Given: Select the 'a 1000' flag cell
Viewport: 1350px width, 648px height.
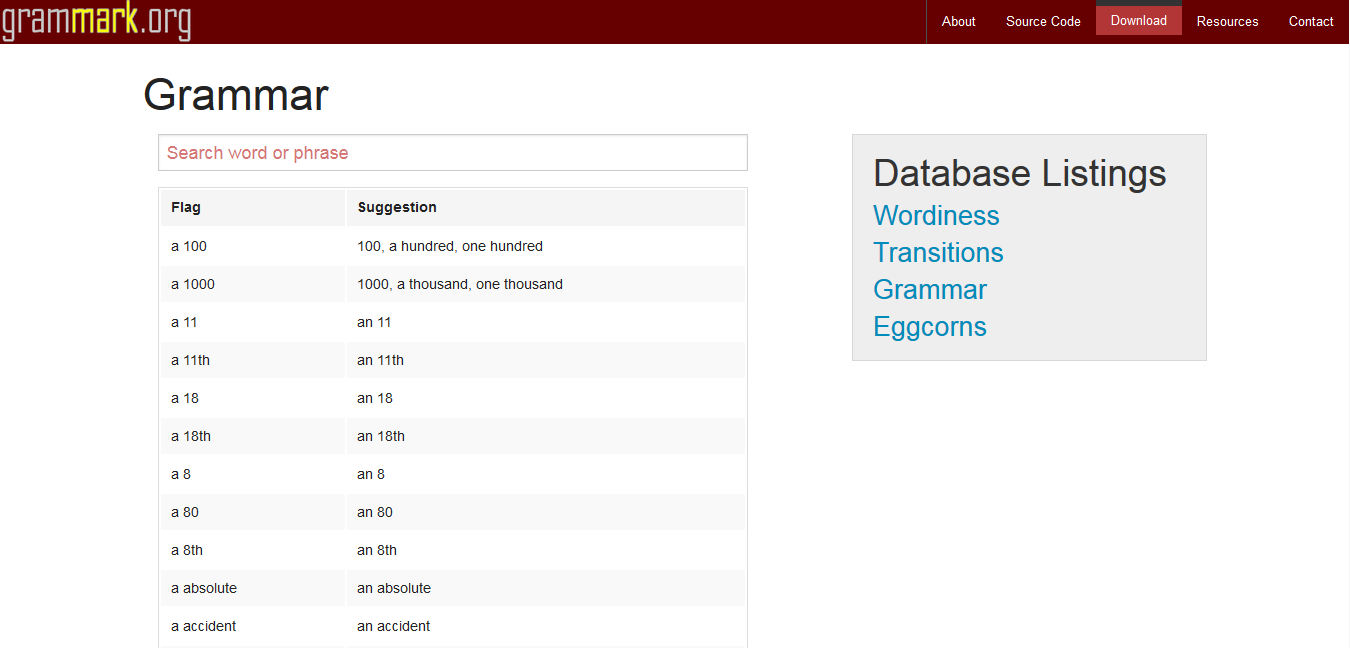Looking at the screenshot, I should [253, 284].
